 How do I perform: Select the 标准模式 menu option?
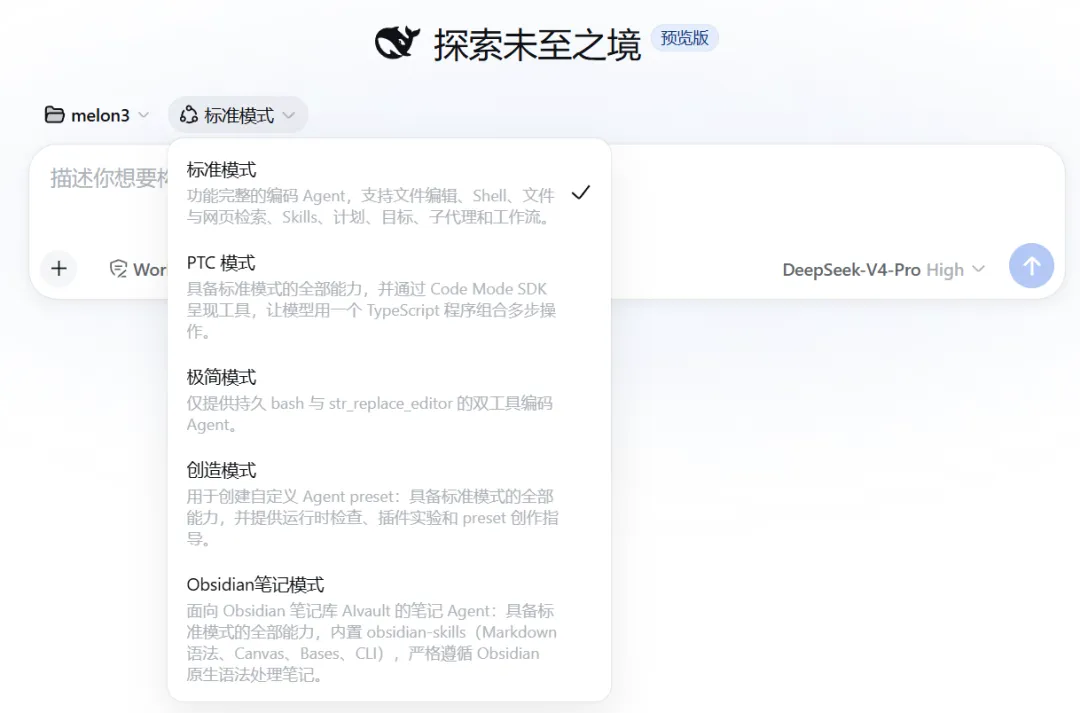pyautogui.click(x=388, y=192)
